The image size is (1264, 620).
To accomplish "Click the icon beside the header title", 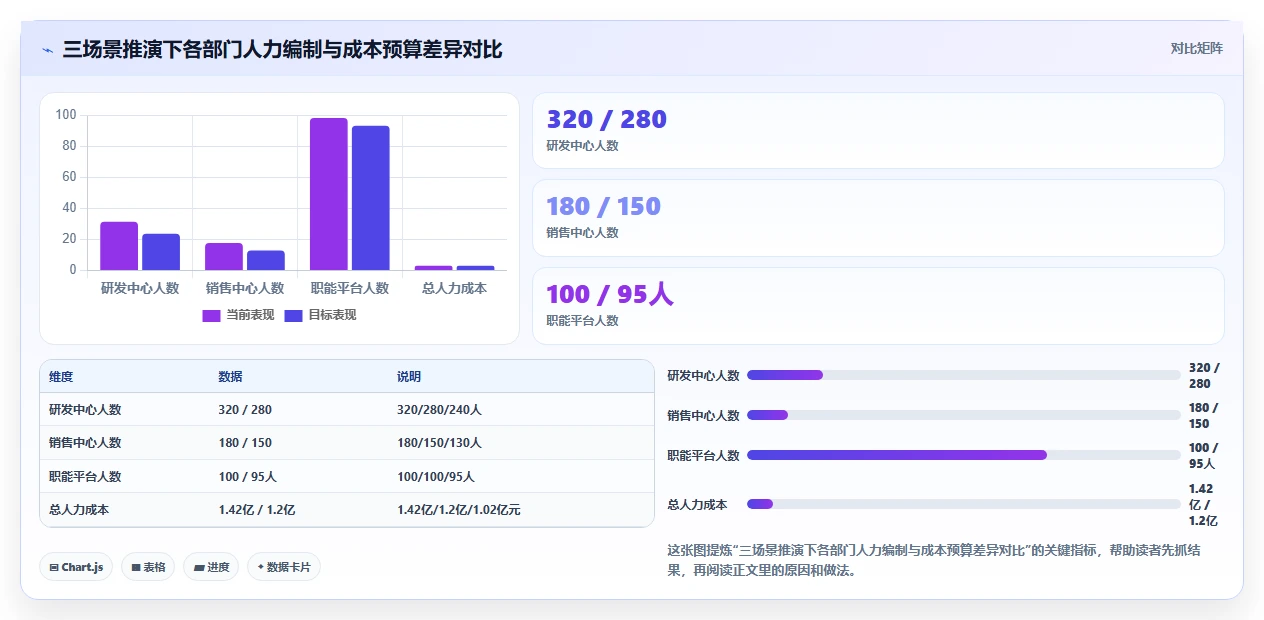I will [x=48, y=49].
